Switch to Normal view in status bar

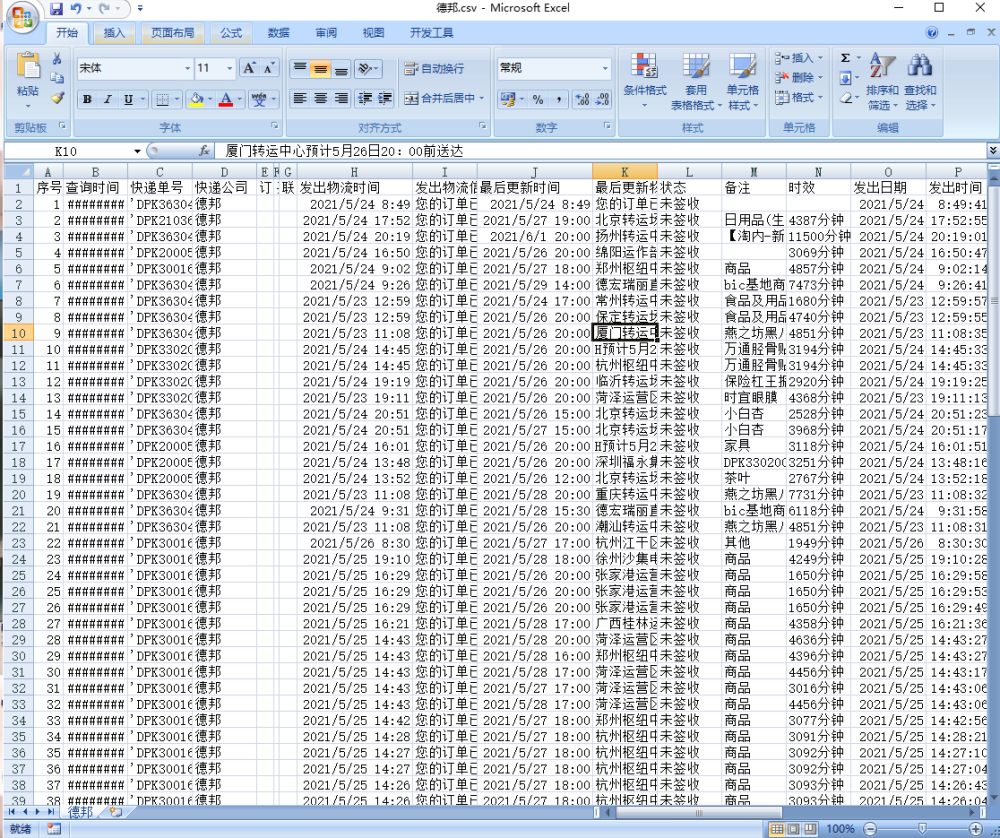[777, 829]
